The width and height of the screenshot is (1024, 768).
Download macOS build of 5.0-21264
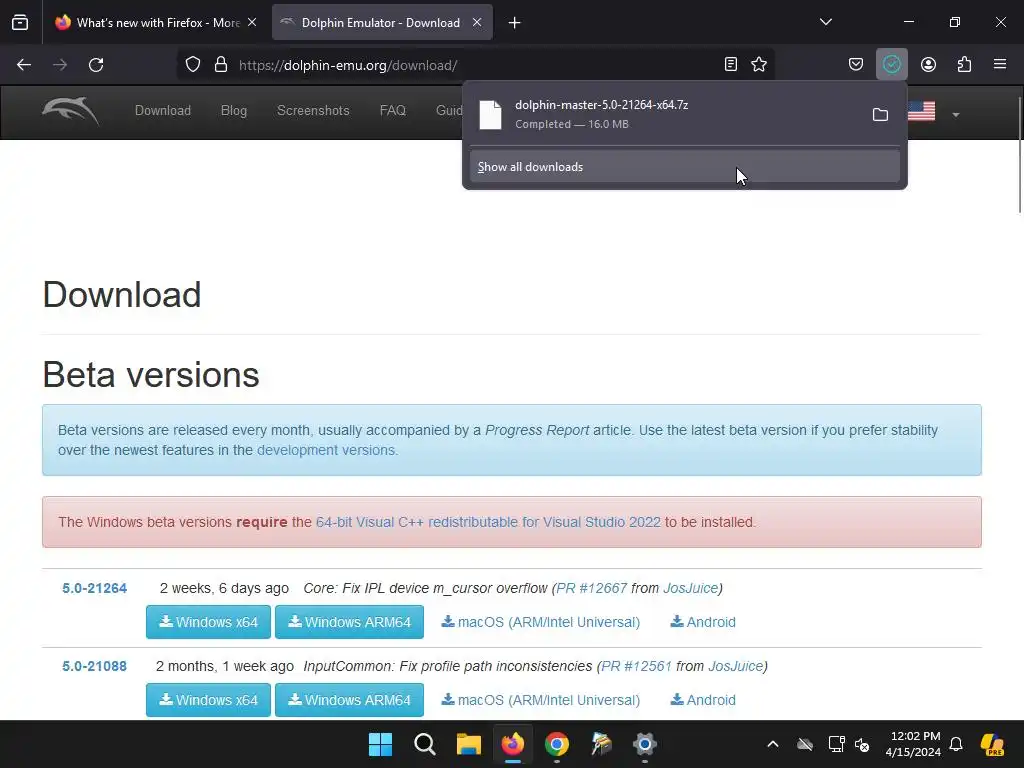point(541,622)
